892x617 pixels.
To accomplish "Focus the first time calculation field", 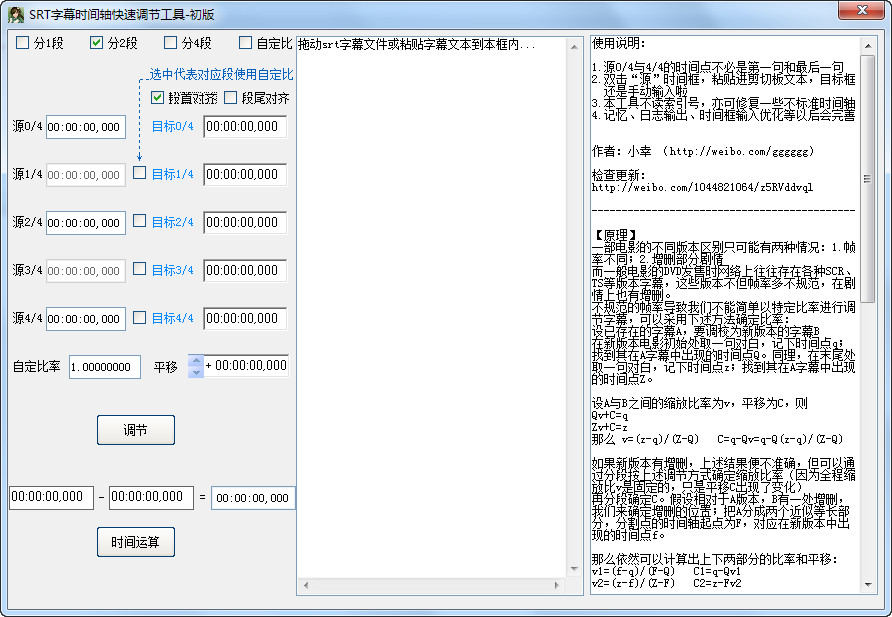I will (x=51, y=498).
